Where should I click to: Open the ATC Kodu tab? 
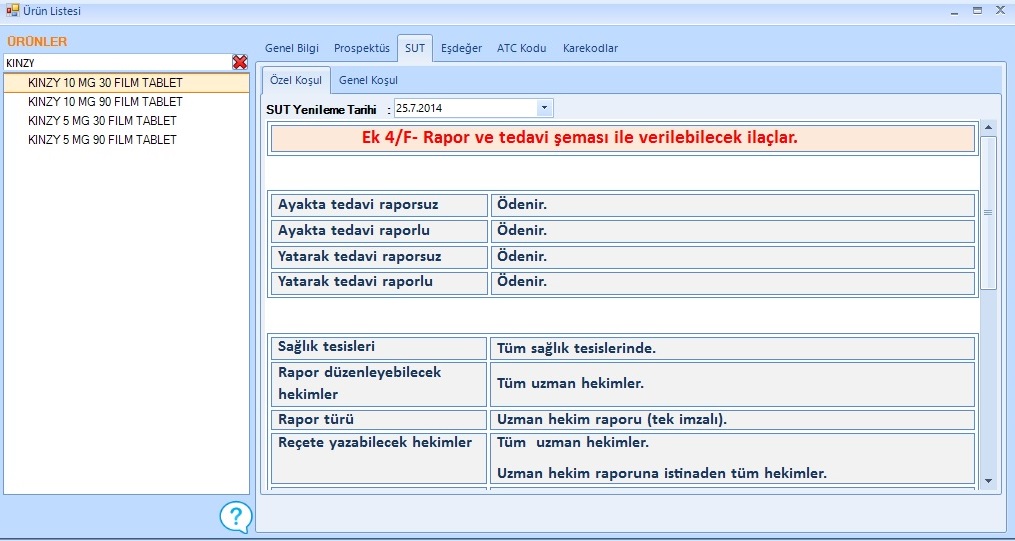click(521, 48)
